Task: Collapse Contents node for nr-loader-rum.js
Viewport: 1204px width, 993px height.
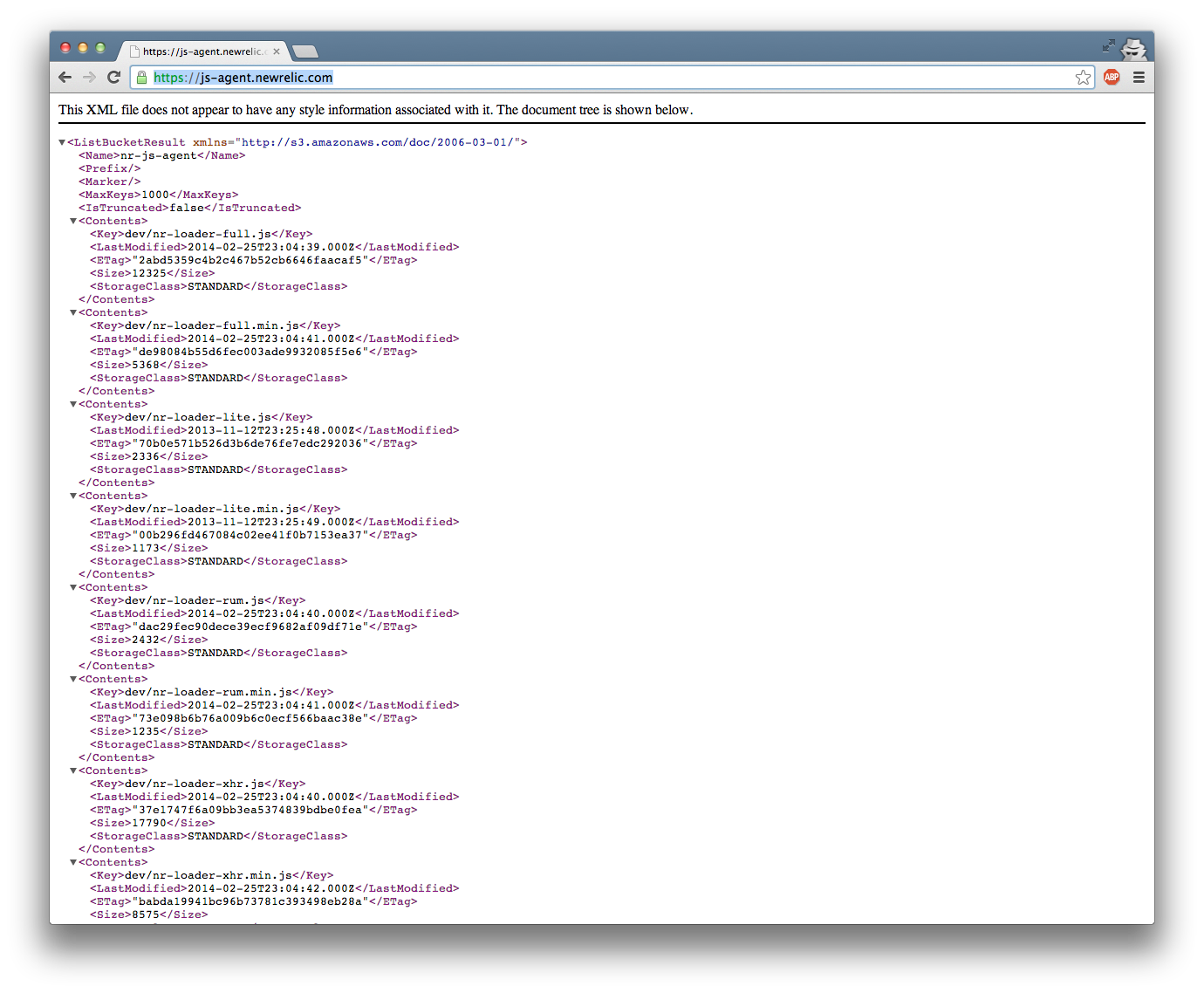Action: coord(73,587)
